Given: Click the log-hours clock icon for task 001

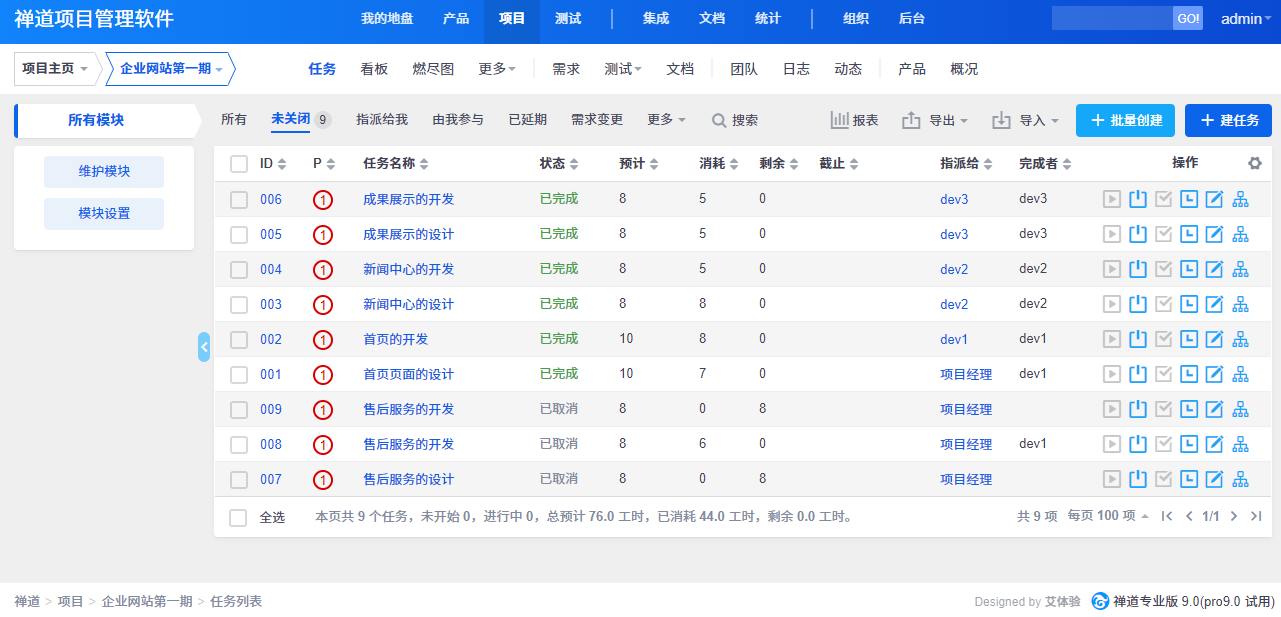Looking at the screenshot, I should 1189,374.
